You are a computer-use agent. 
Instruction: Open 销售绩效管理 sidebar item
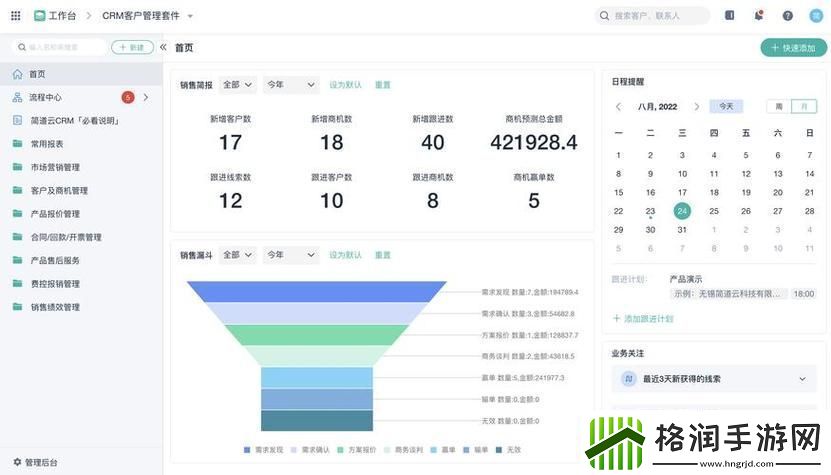coord(81,307)
